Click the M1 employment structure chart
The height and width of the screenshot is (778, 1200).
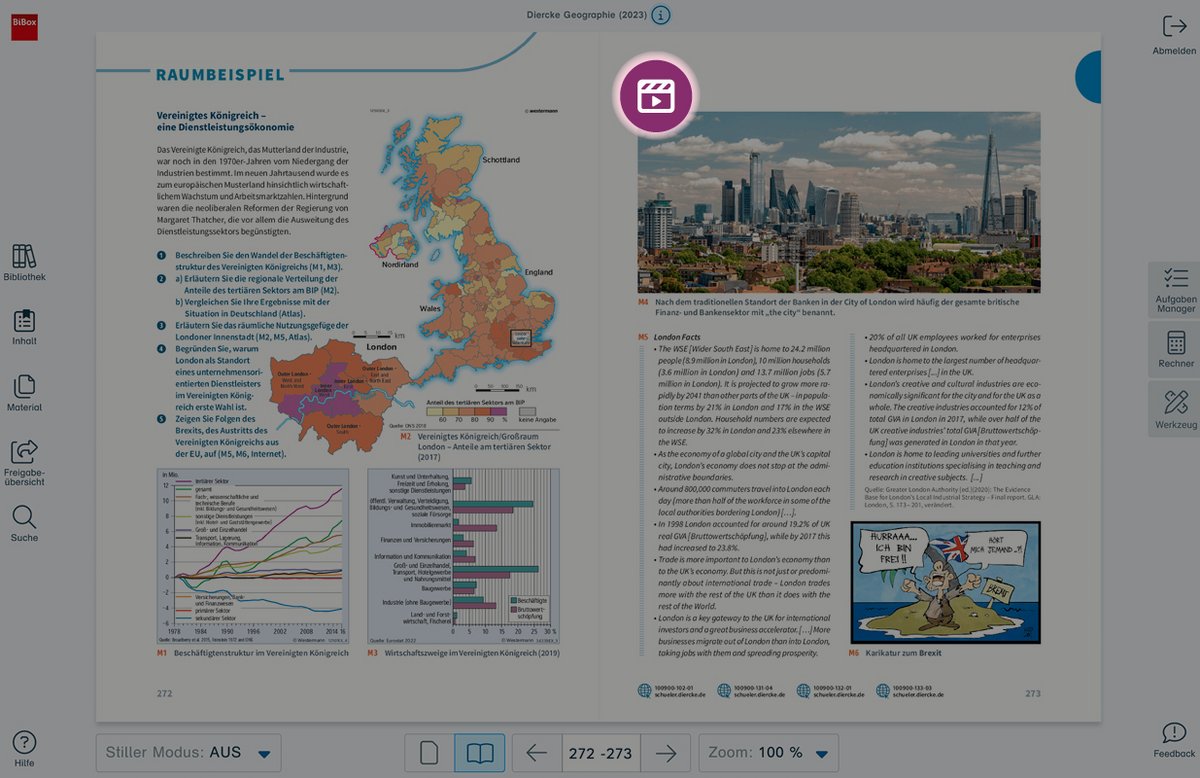252,556
